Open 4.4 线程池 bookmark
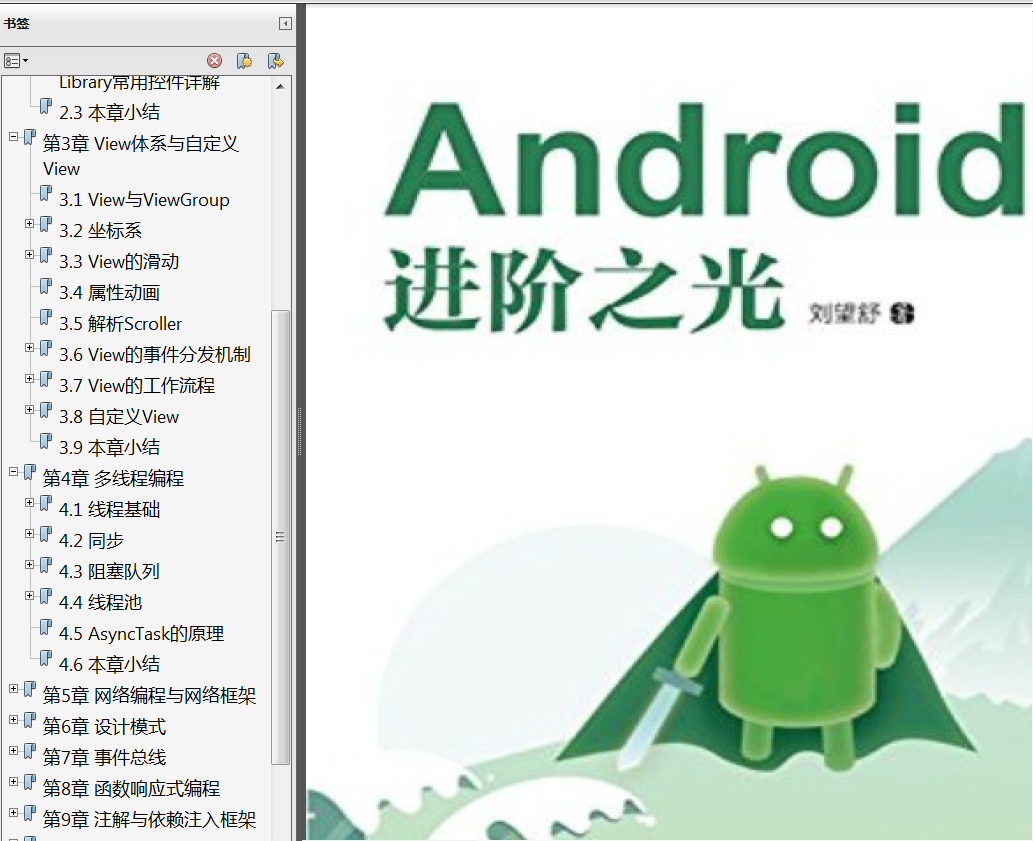Screen dimensions: 1033x841 100,603
